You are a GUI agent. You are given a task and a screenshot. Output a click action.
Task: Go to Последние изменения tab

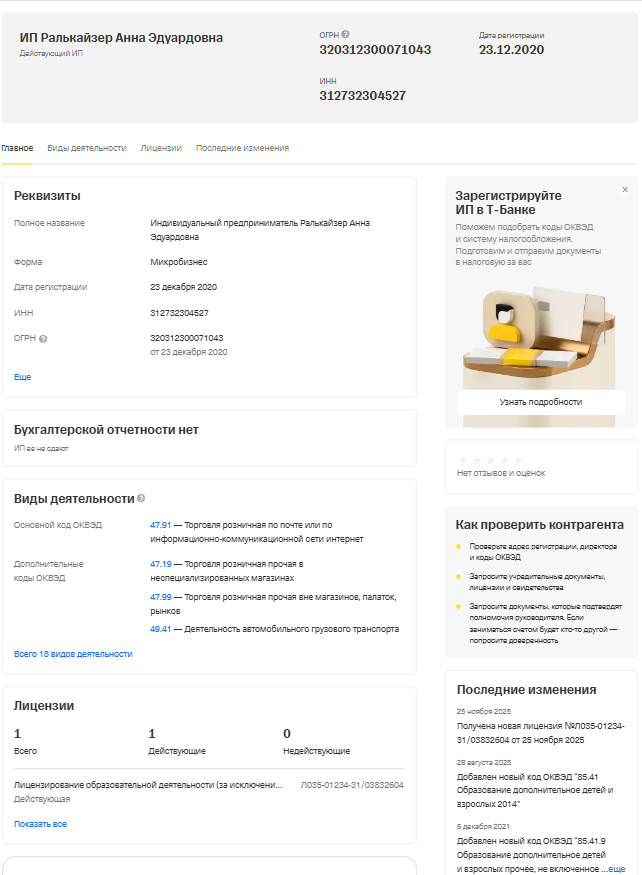point(242,148)
